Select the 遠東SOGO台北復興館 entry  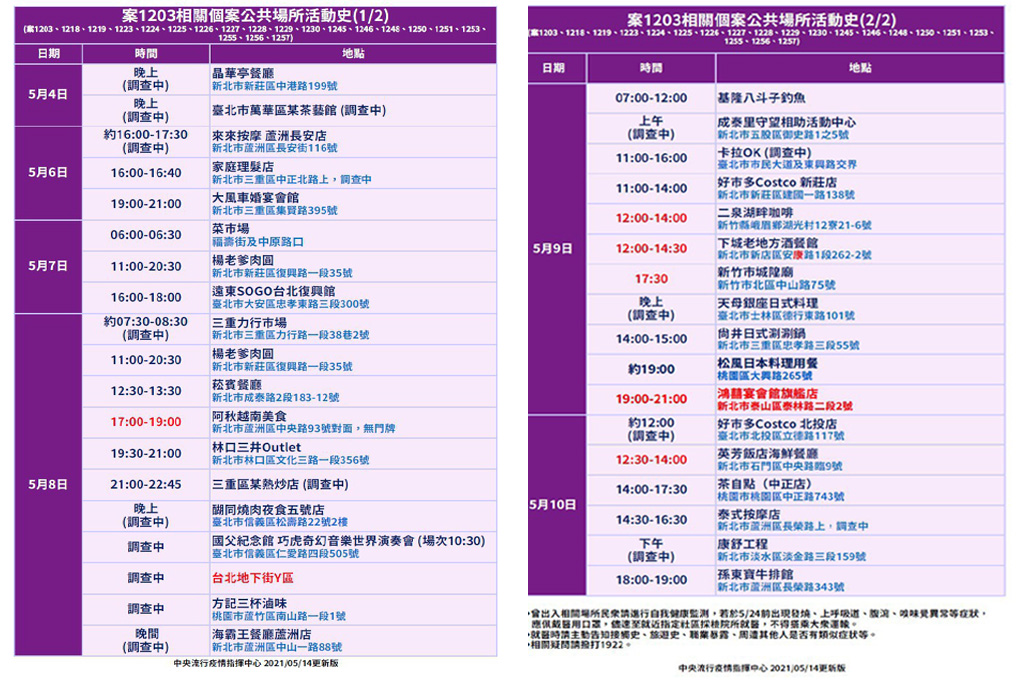[280, 290]
